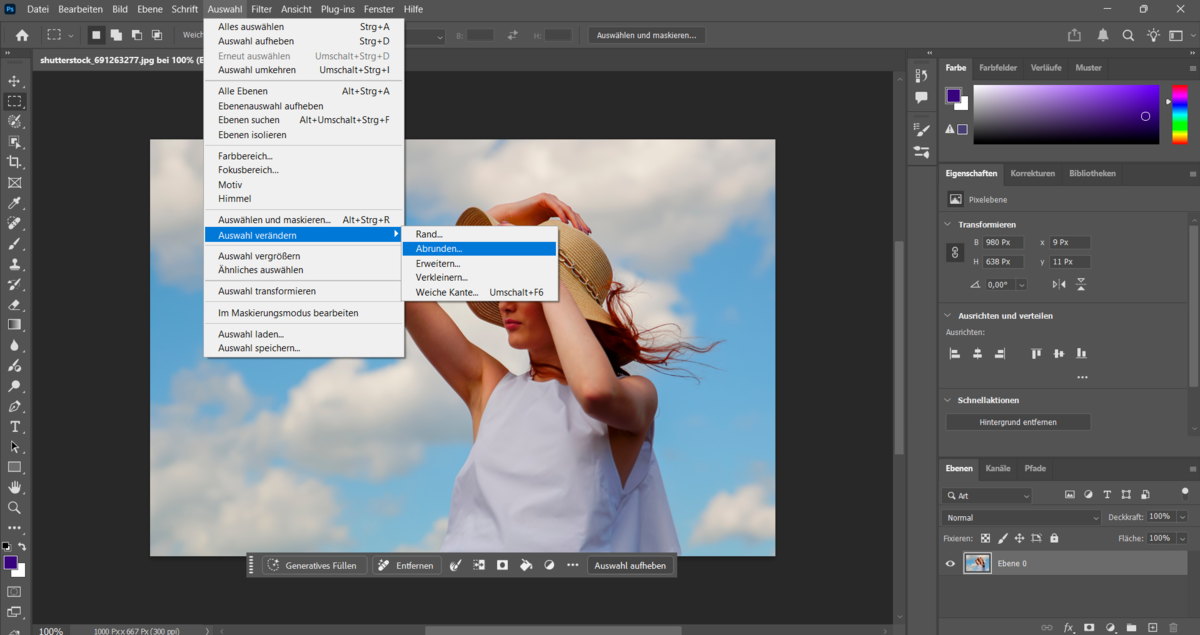The image size is (1200, 635).
Task: Switch to the Kanäle tab
Action: pyautogui.click(x=997, y=468)
